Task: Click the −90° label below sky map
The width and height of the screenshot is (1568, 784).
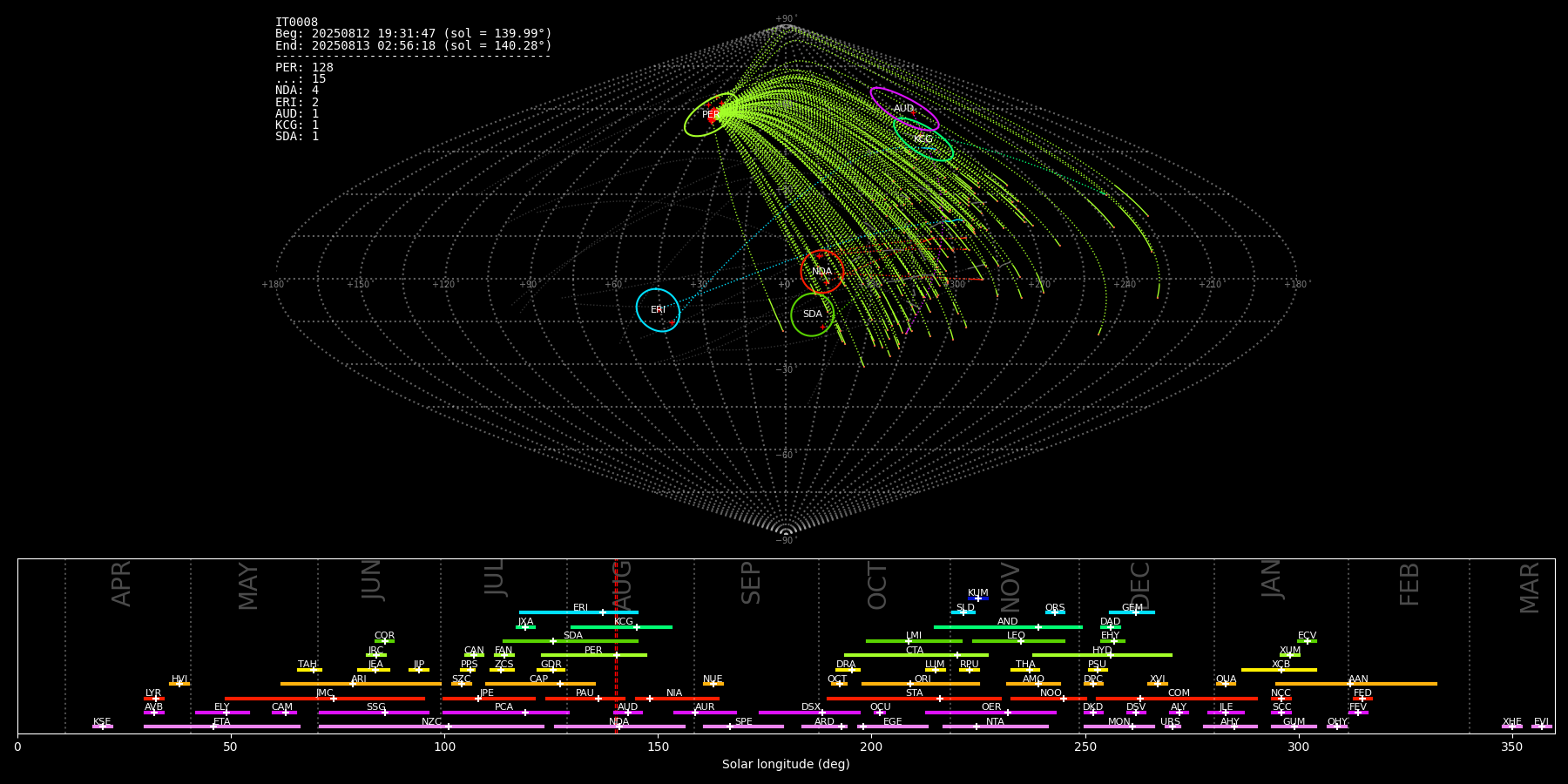Action: coord(786,540)
